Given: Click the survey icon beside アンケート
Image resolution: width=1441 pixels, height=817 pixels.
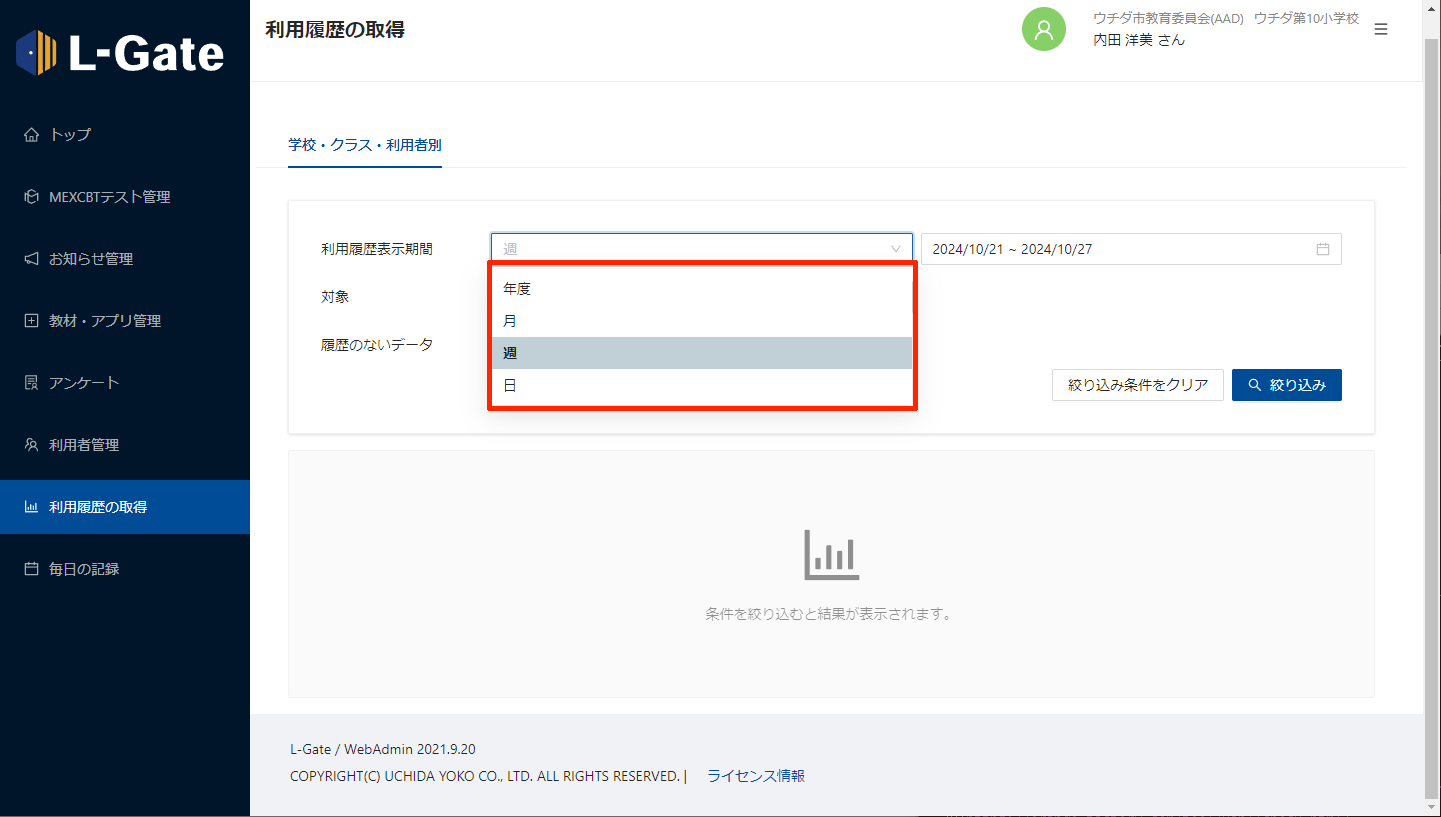Looking at the screenshot, I should [31, 383].
